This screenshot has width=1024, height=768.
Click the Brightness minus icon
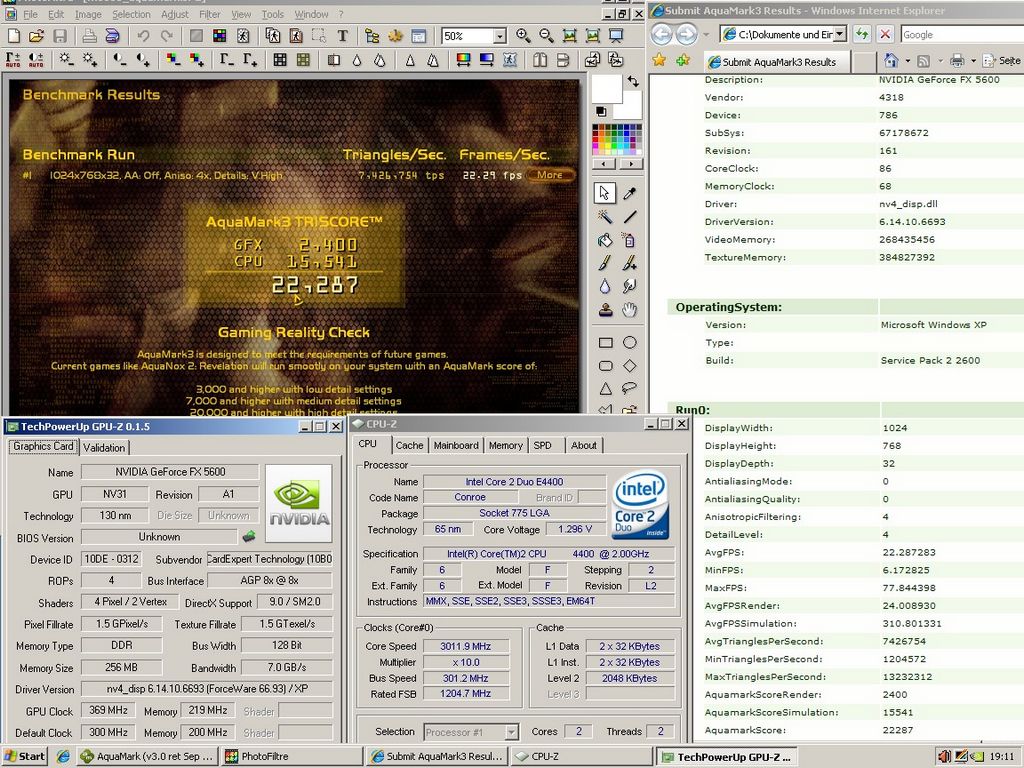tap(65, 60)
